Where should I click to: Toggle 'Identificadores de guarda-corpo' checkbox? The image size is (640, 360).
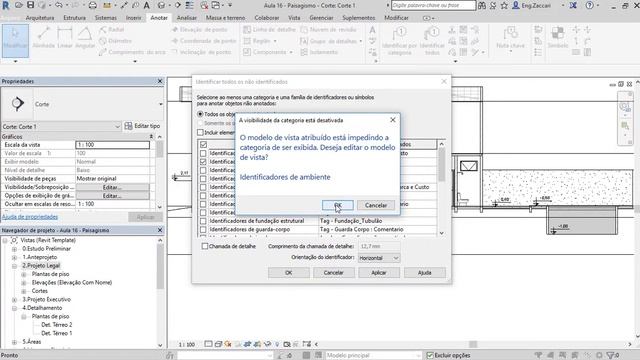pos(203,229)
